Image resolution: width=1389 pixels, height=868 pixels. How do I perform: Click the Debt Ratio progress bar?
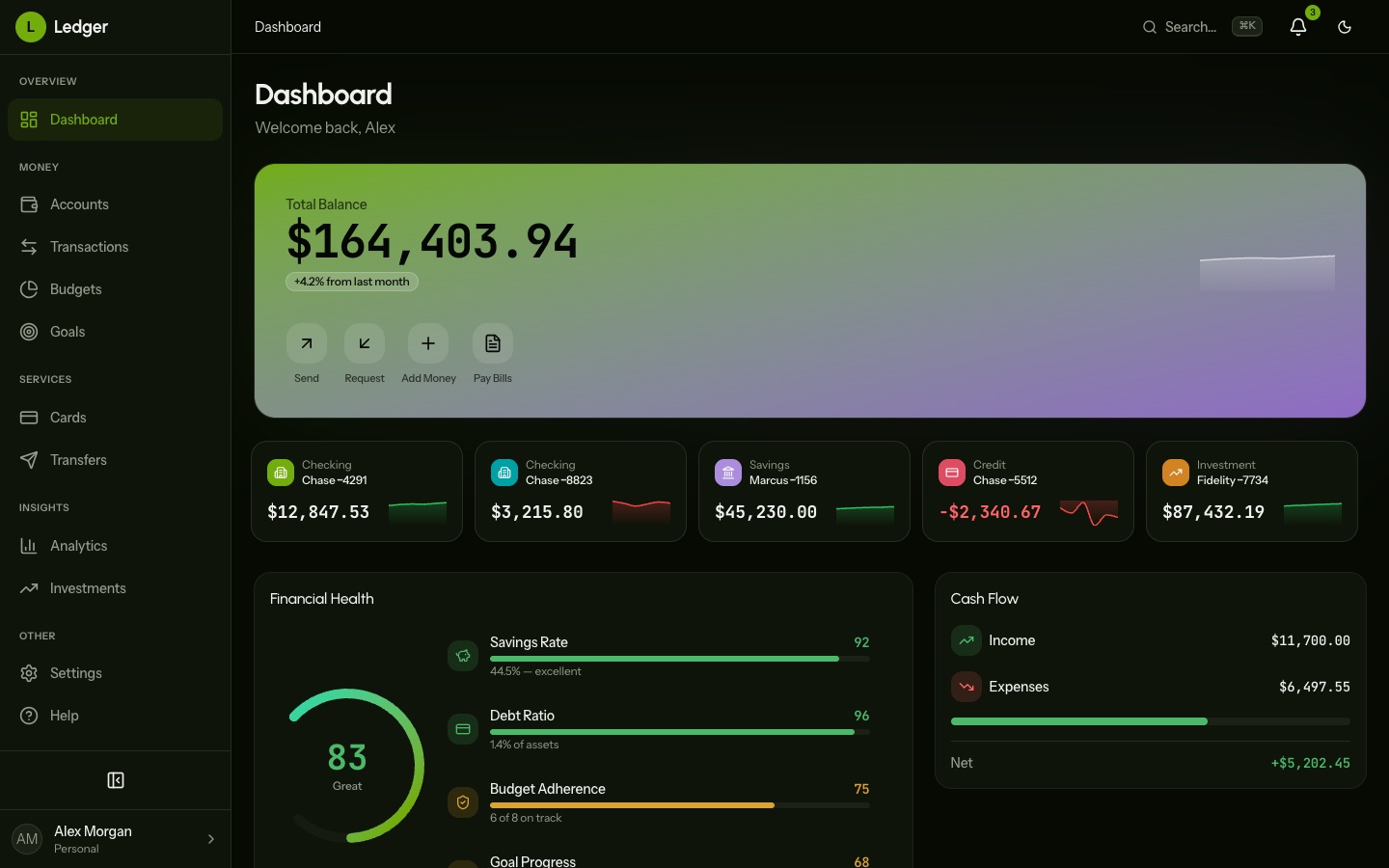pyautogui.click(x=680, y=732)
